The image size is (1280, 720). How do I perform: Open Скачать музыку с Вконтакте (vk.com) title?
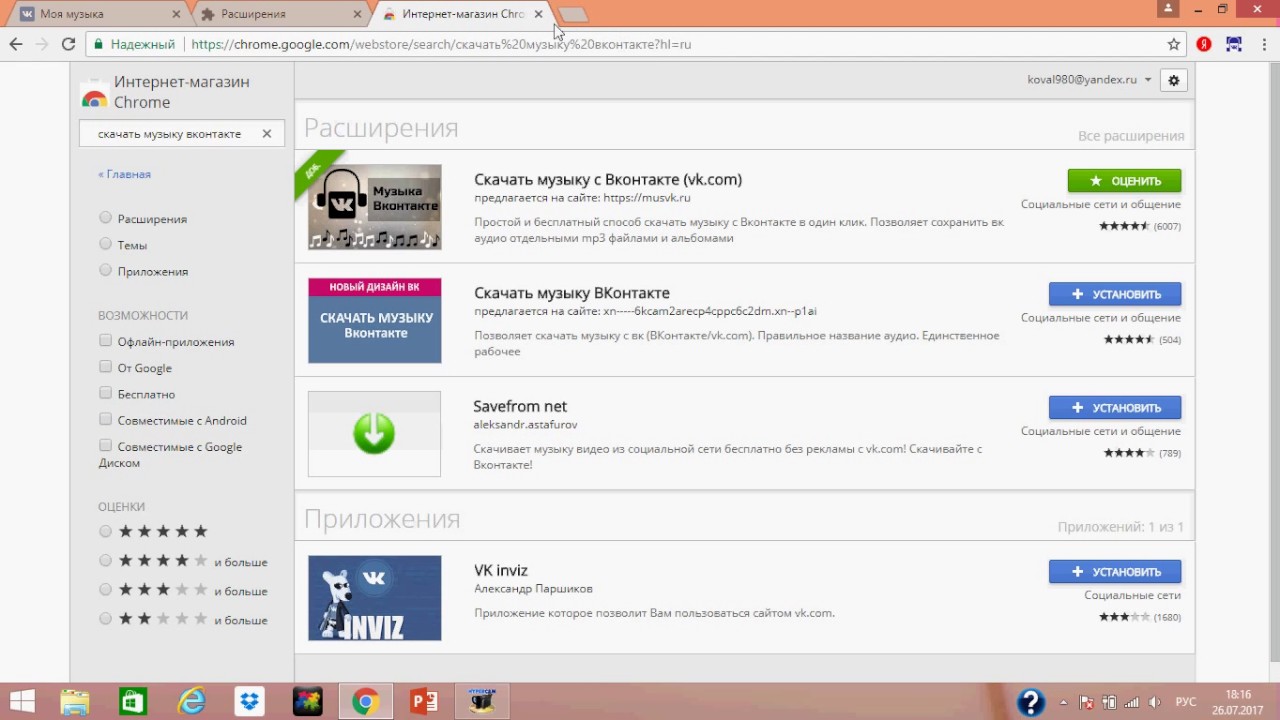click(608, 180)
